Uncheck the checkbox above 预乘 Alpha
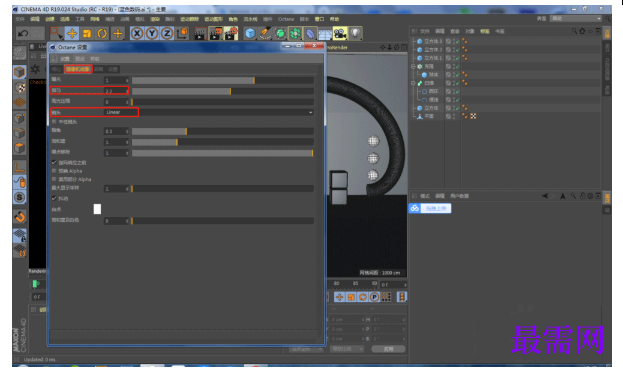623x371 pixels. coord(54,162)
